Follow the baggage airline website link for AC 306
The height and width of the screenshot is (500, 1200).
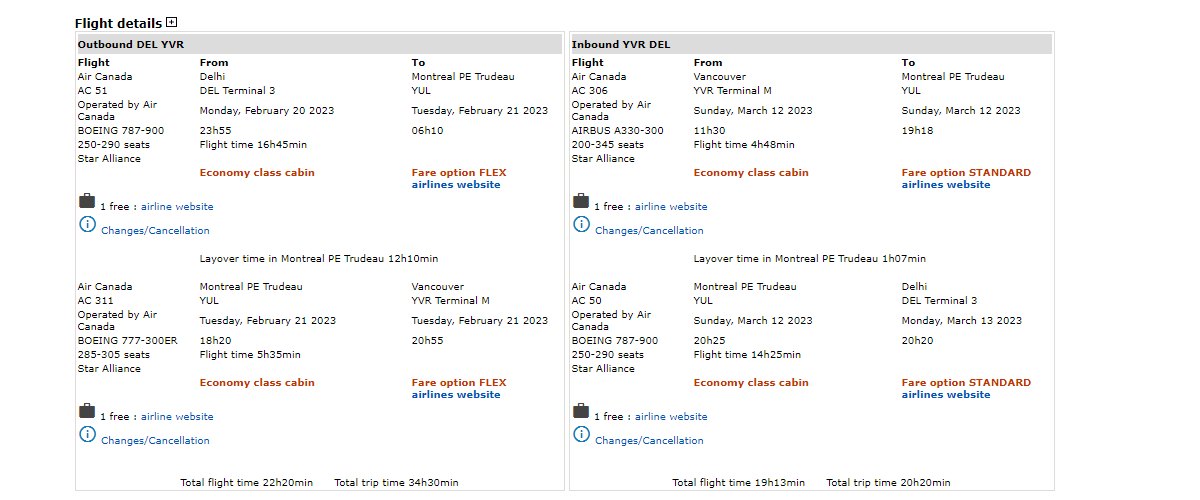click(x=671, y=207)
